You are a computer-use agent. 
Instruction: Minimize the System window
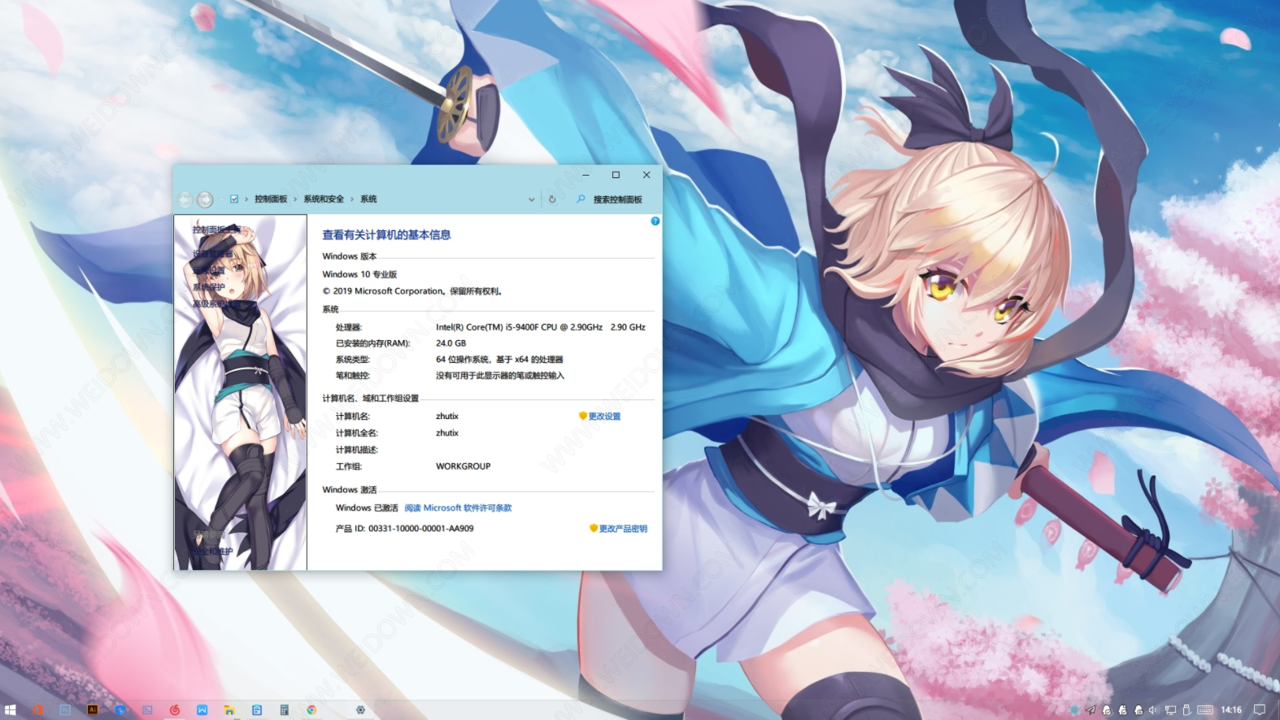(585, 175)
